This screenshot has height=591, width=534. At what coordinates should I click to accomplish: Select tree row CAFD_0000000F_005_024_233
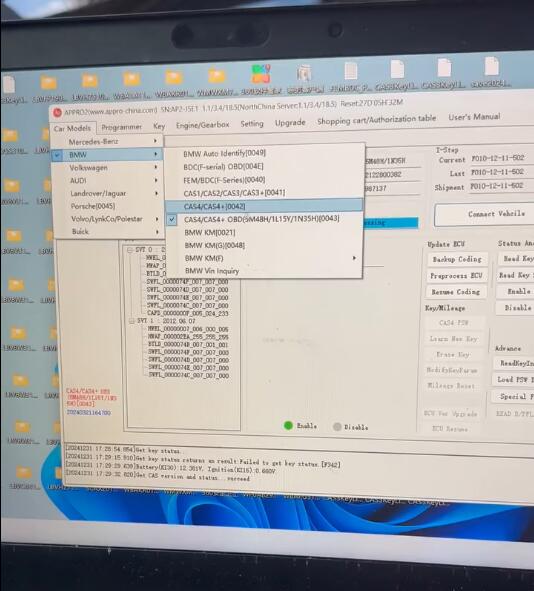(x=187, y=313)
